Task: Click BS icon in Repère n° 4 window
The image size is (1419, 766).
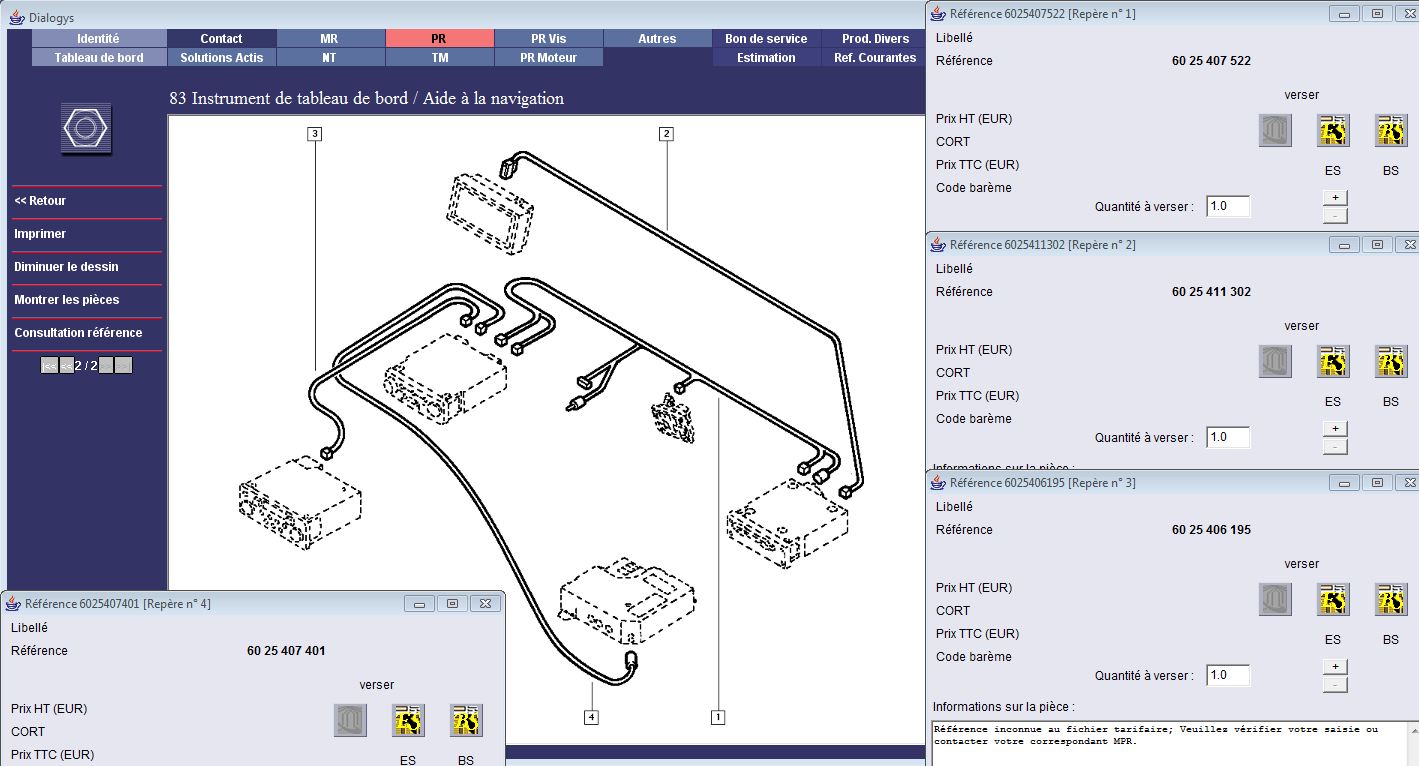Action: coord(466,720)
